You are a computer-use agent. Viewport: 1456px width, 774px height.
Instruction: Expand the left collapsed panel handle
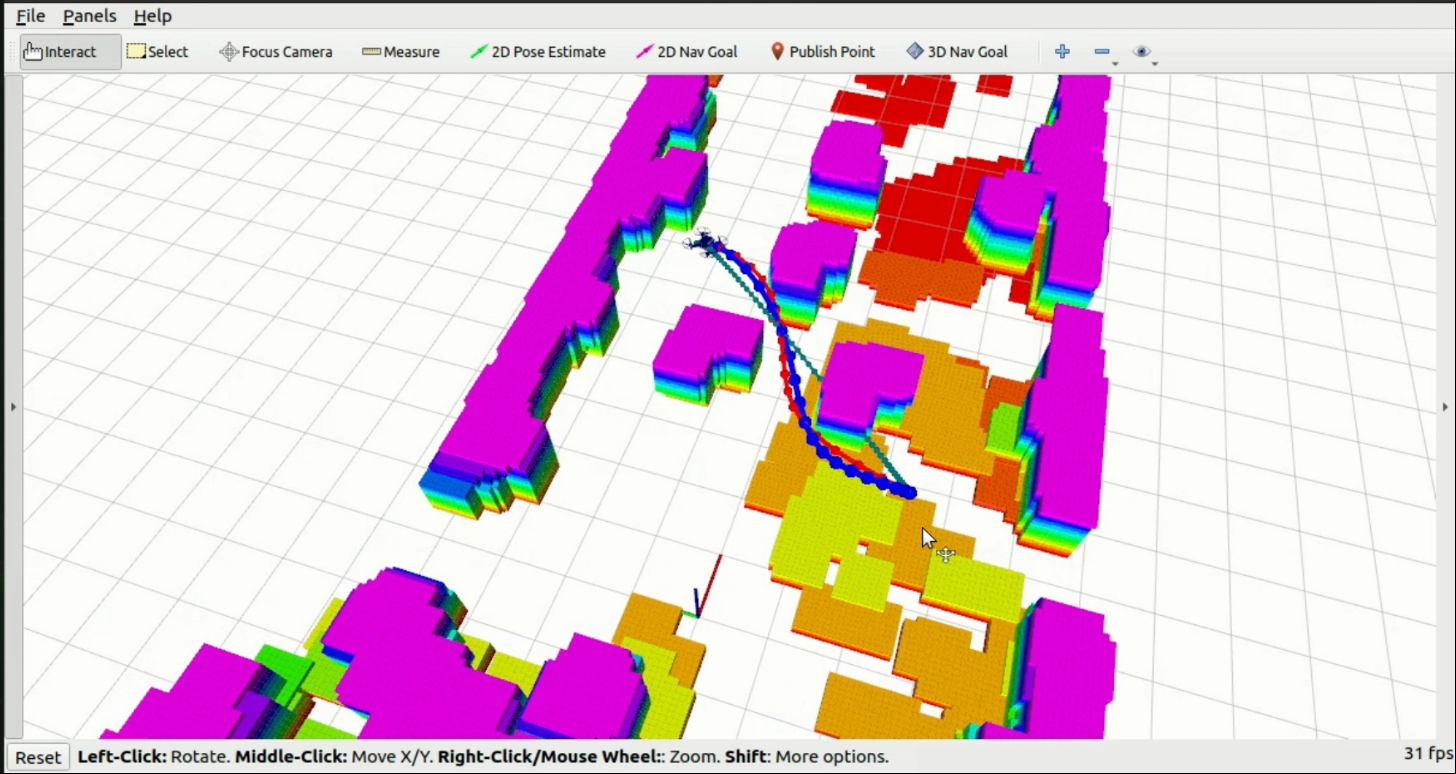(x=13, y=407)
